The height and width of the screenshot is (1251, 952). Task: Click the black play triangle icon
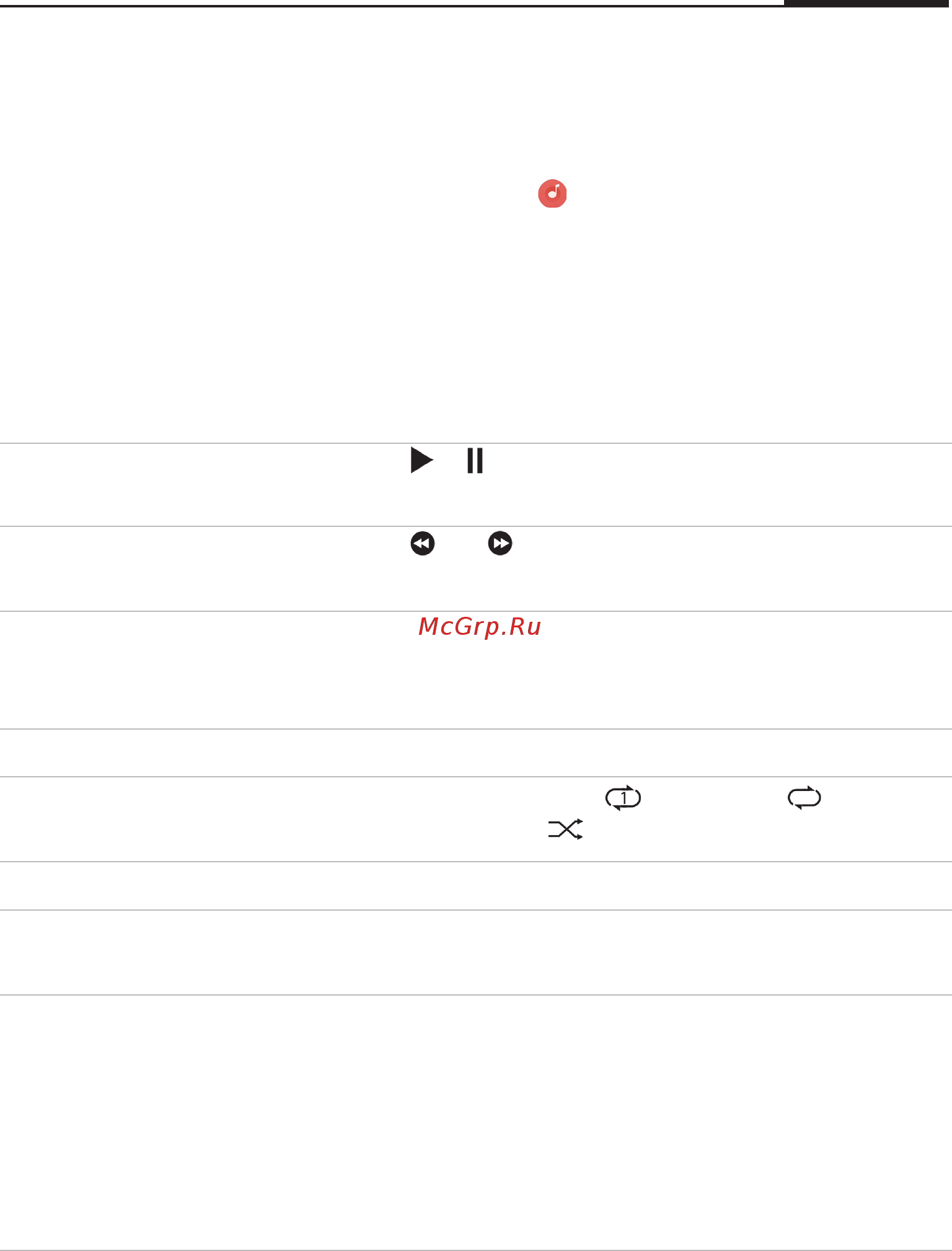421,461
